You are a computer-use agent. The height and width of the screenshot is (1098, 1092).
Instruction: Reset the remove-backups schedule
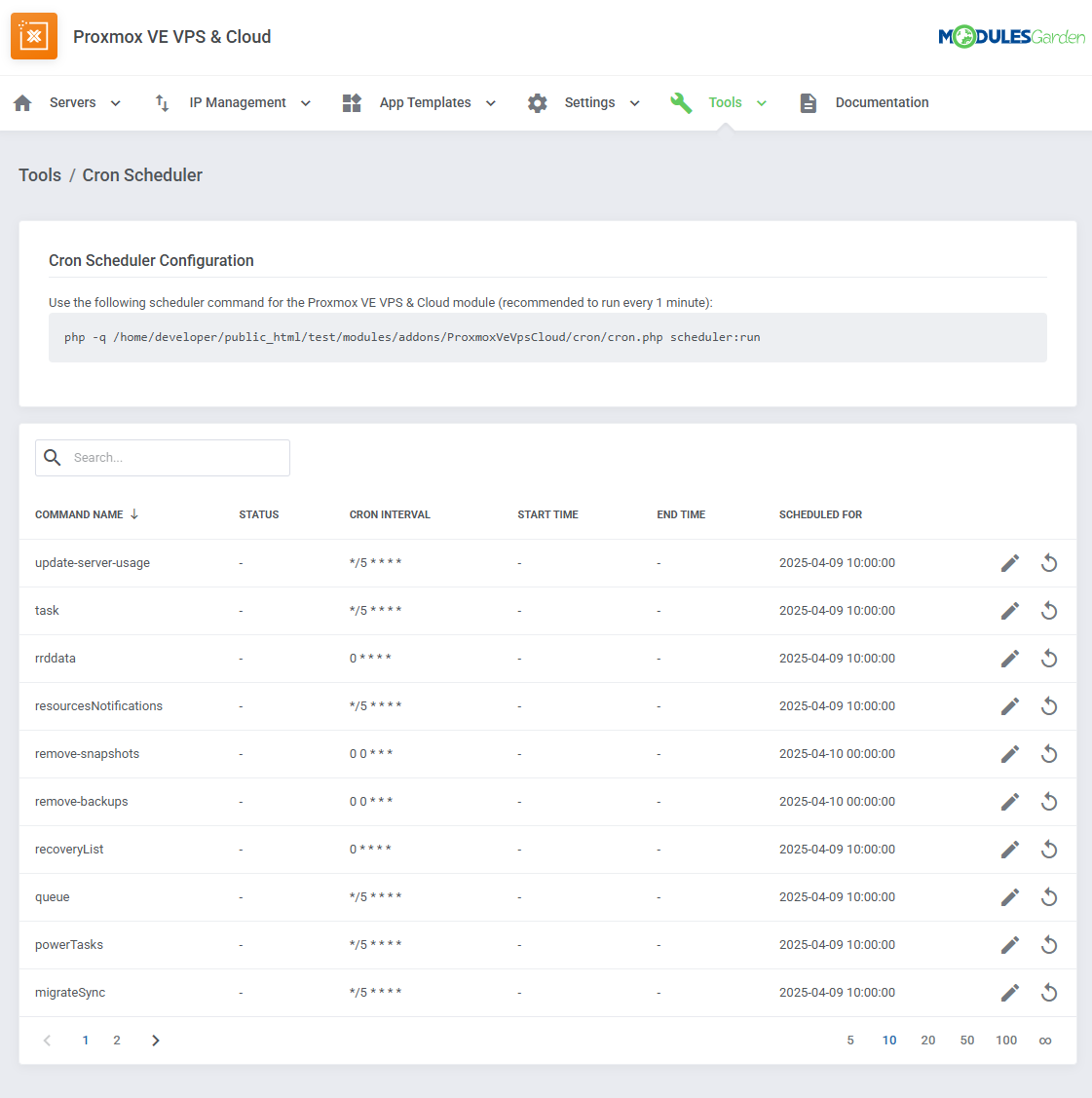(x=1048, y=801)
